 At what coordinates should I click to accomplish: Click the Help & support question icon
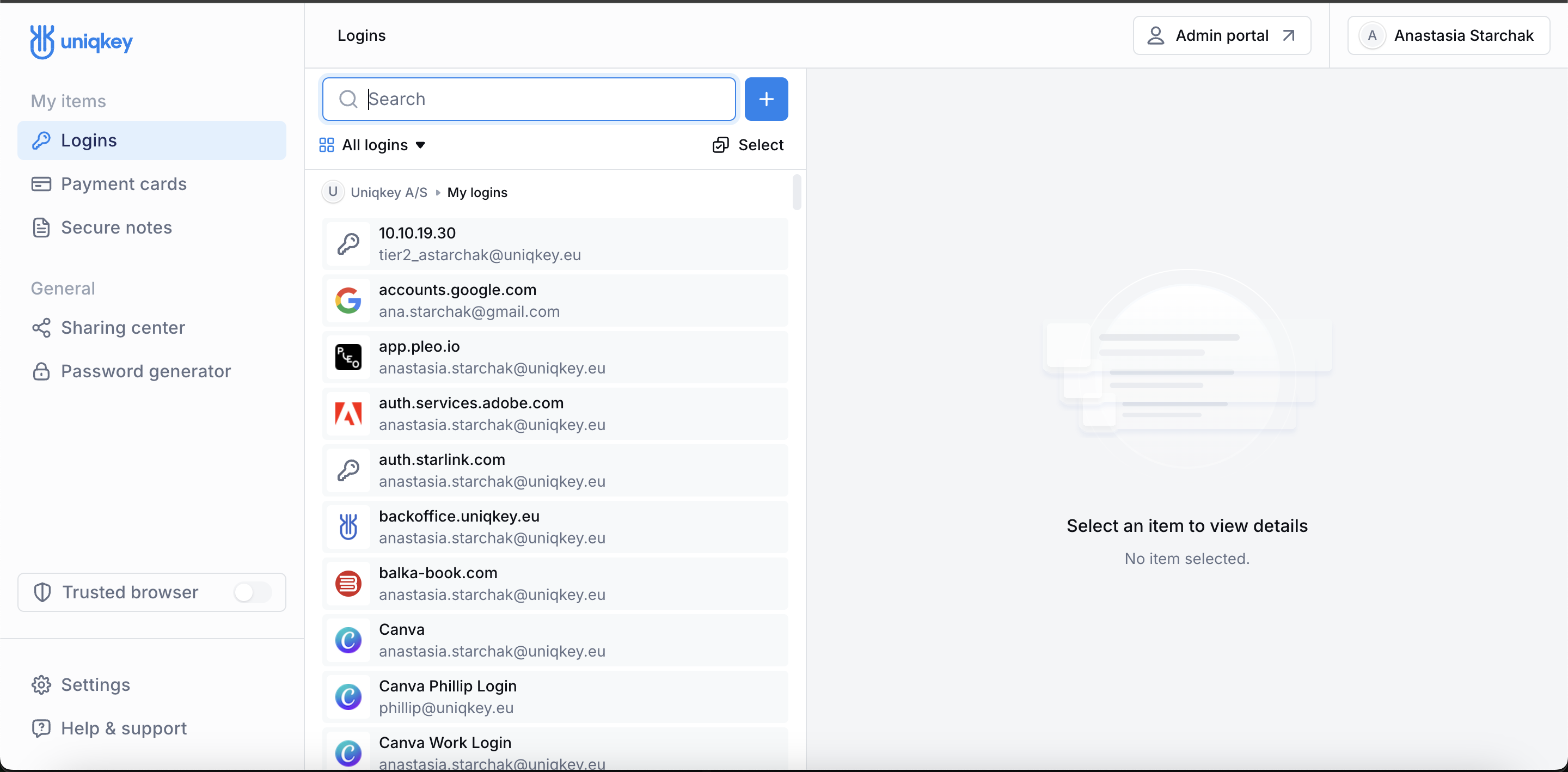[41, 729]
